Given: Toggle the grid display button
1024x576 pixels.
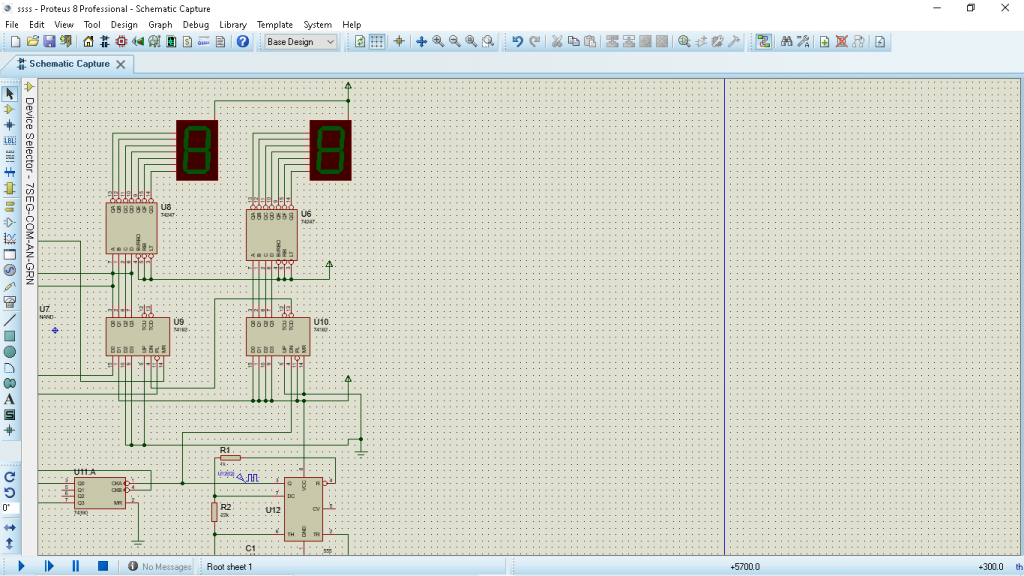Looking at the screenshot, I should (377, 42).
